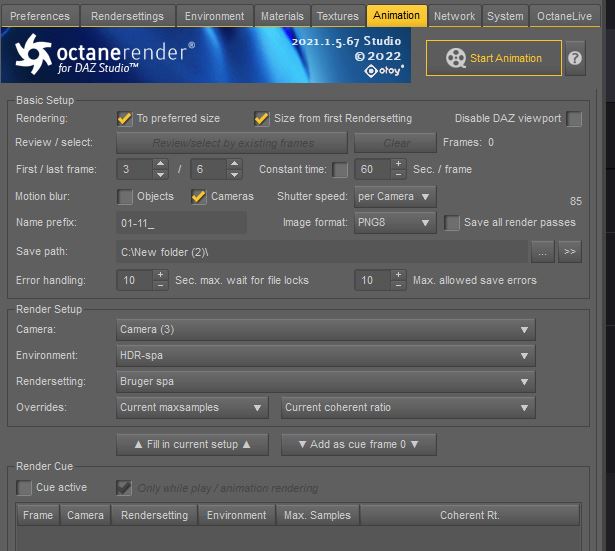
Task: Decrease the last frame value
Action: [x=234, y=175]
